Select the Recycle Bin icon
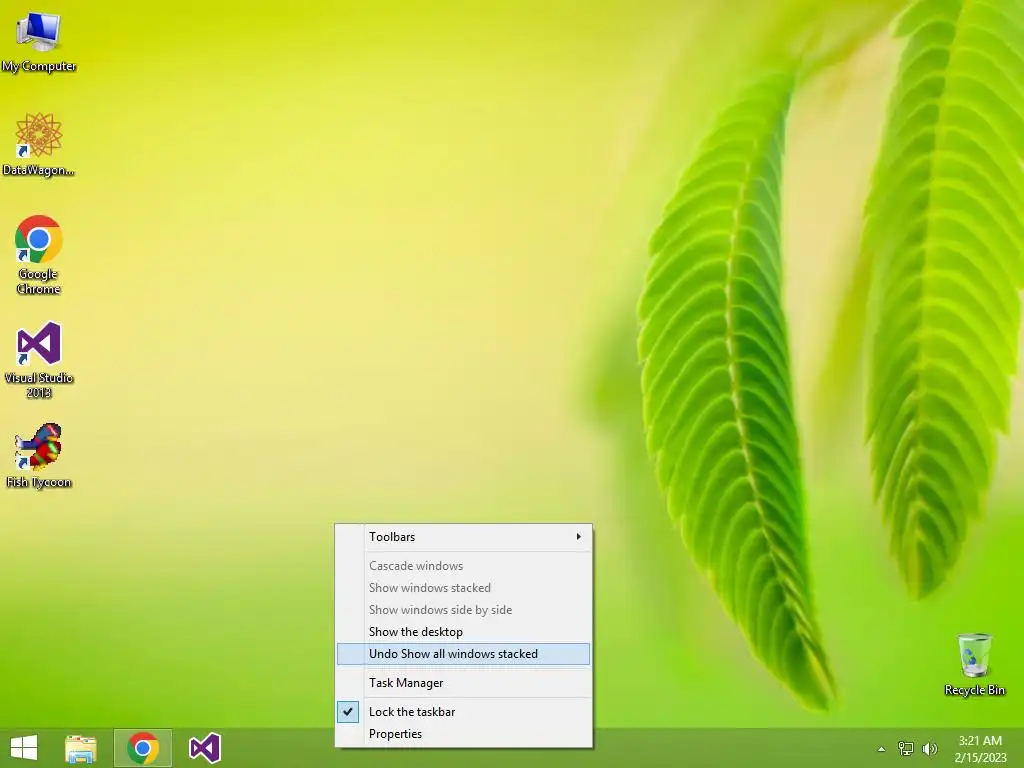The width and height of the screenshot is (1024, 768). point(974,664)
